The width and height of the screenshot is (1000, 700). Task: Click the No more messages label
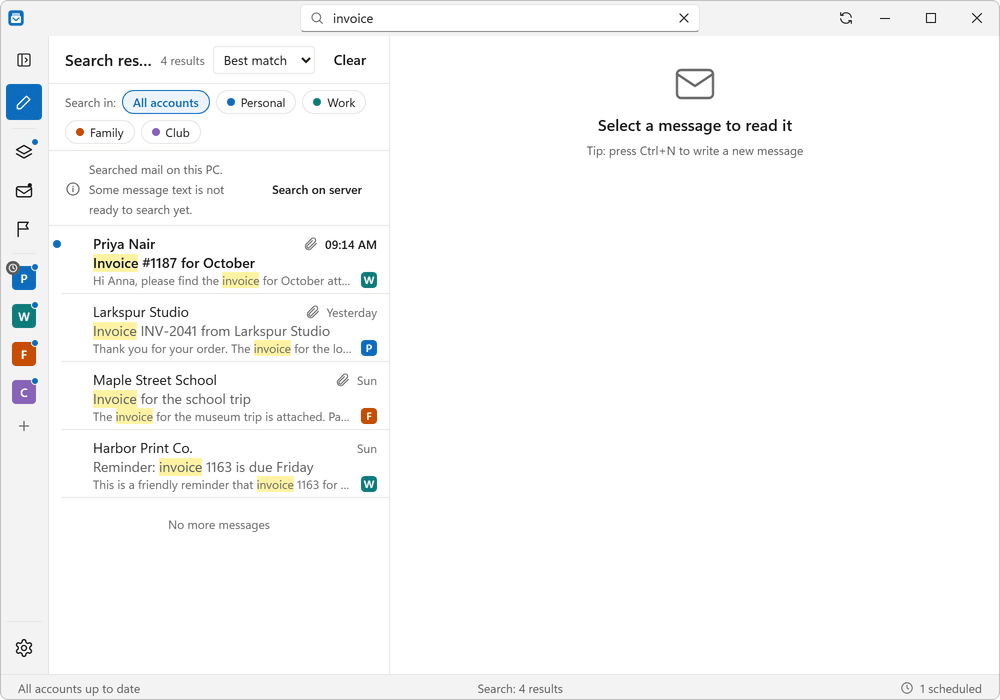click(x=219, y=525)
